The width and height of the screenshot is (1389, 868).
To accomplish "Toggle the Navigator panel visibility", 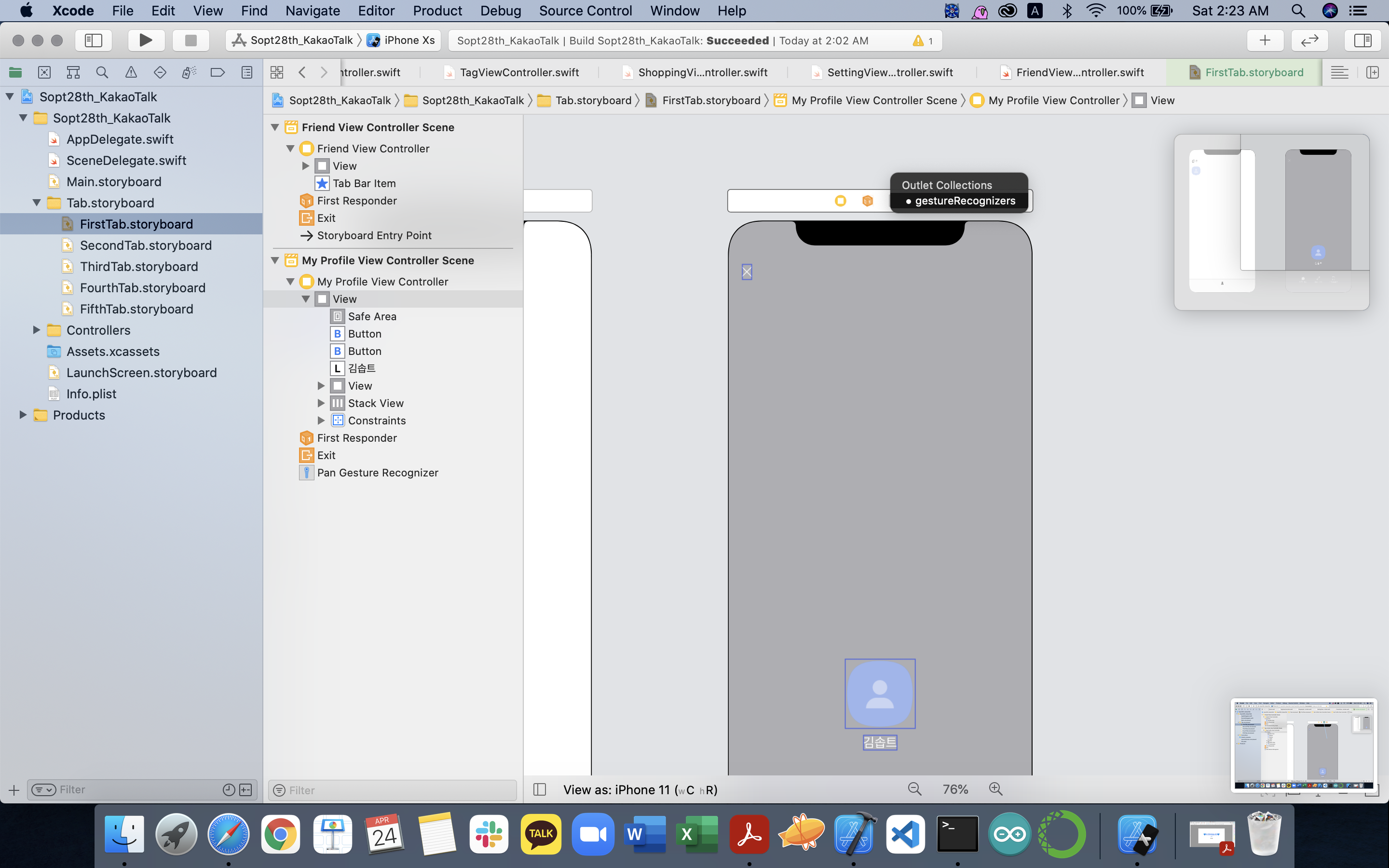I will (94, 40).
